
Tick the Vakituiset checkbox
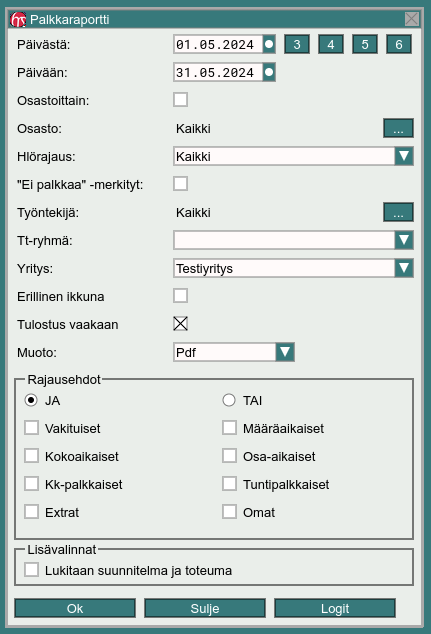(31, 428)
